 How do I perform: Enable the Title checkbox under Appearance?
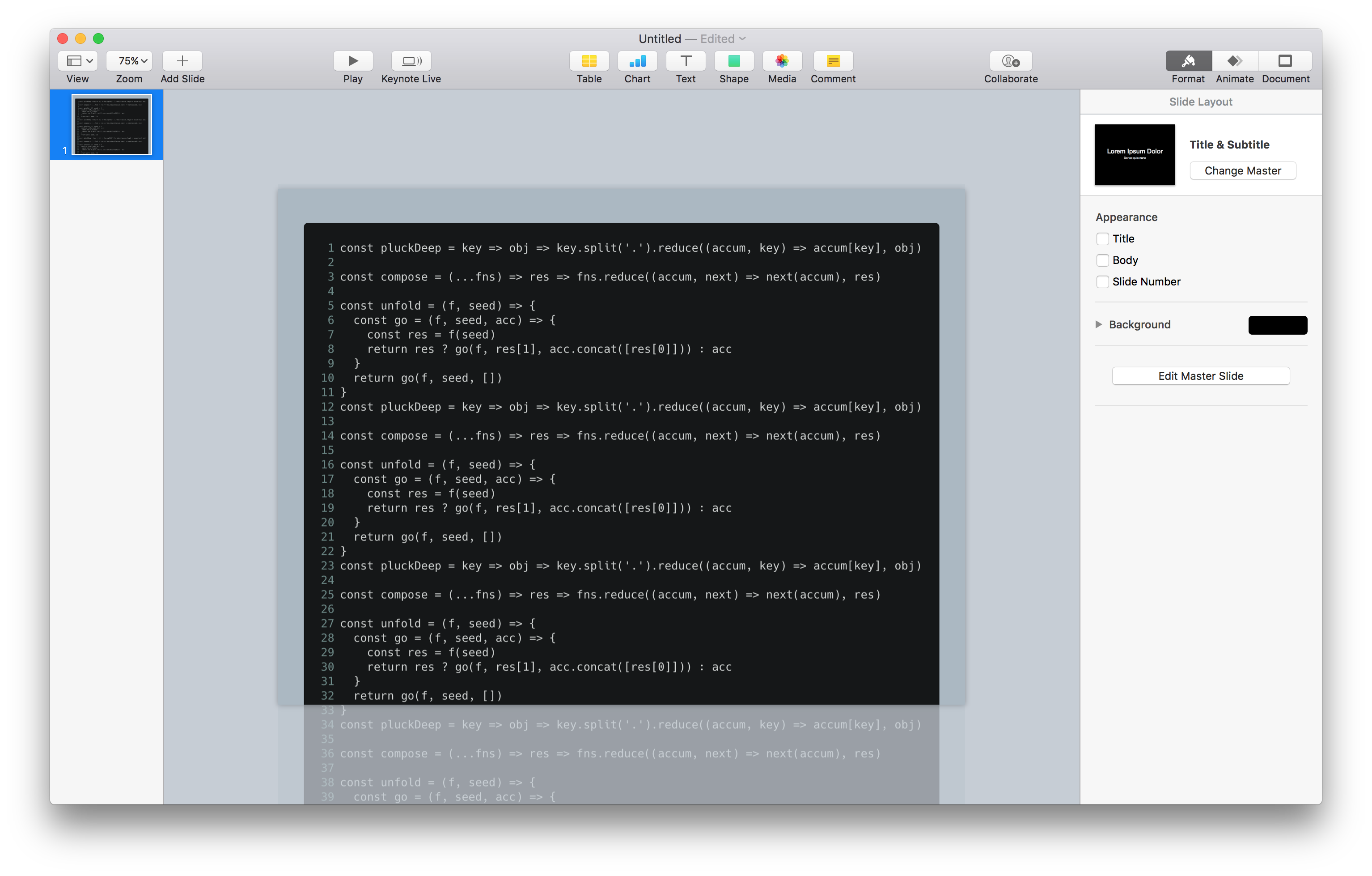point(1102,239)
